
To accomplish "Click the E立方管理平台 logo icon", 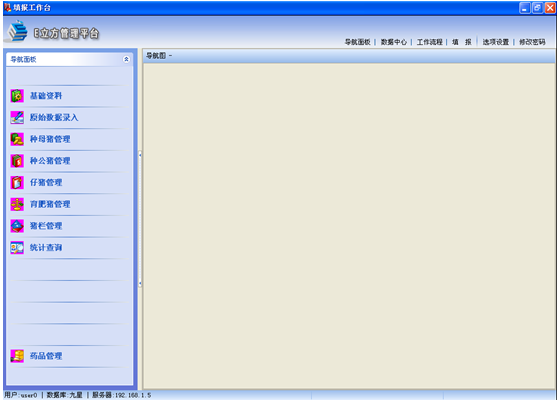I will [x=17, y=31].
